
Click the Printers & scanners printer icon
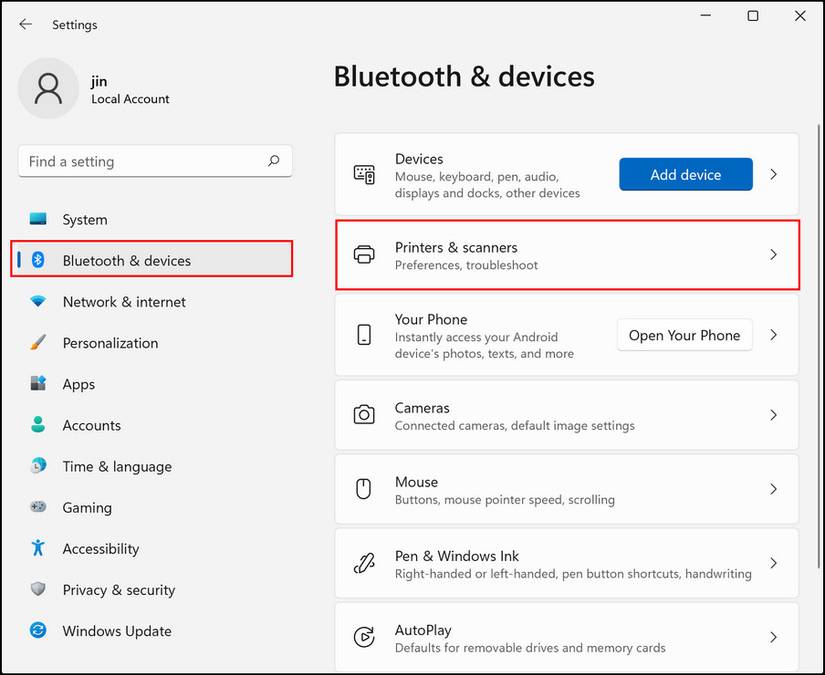point(364,255)
